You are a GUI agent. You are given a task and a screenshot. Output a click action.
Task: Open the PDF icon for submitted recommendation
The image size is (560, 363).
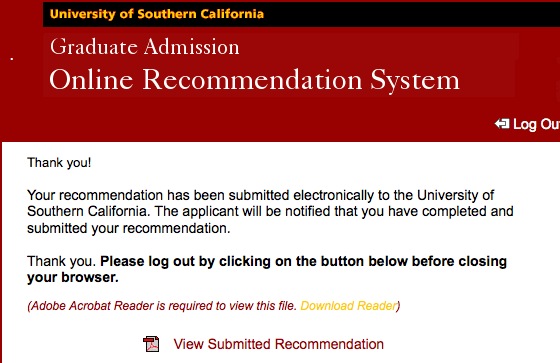pyautogui.click(x=151, y=344)
